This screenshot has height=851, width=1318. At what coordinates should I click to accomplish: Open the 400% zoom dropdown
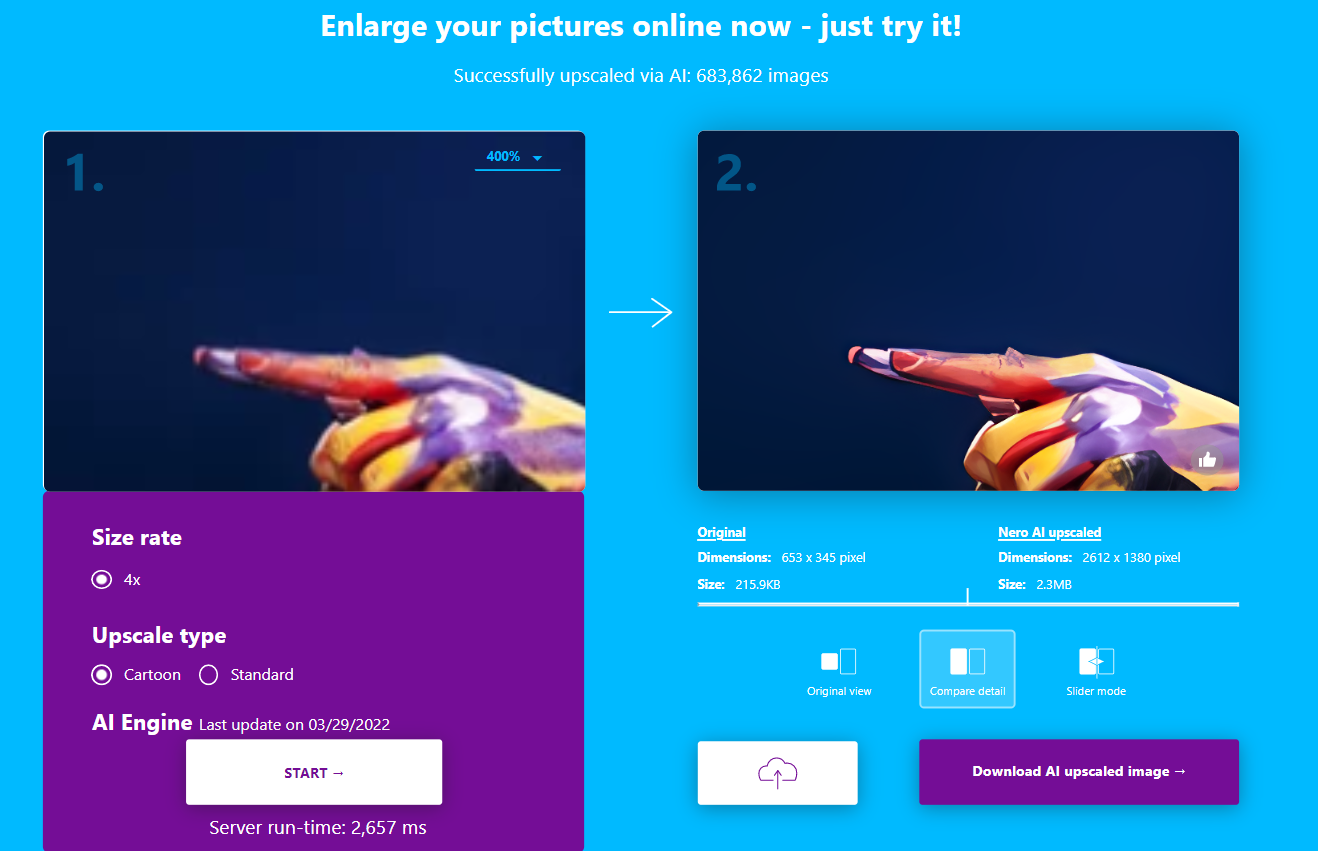517,157
